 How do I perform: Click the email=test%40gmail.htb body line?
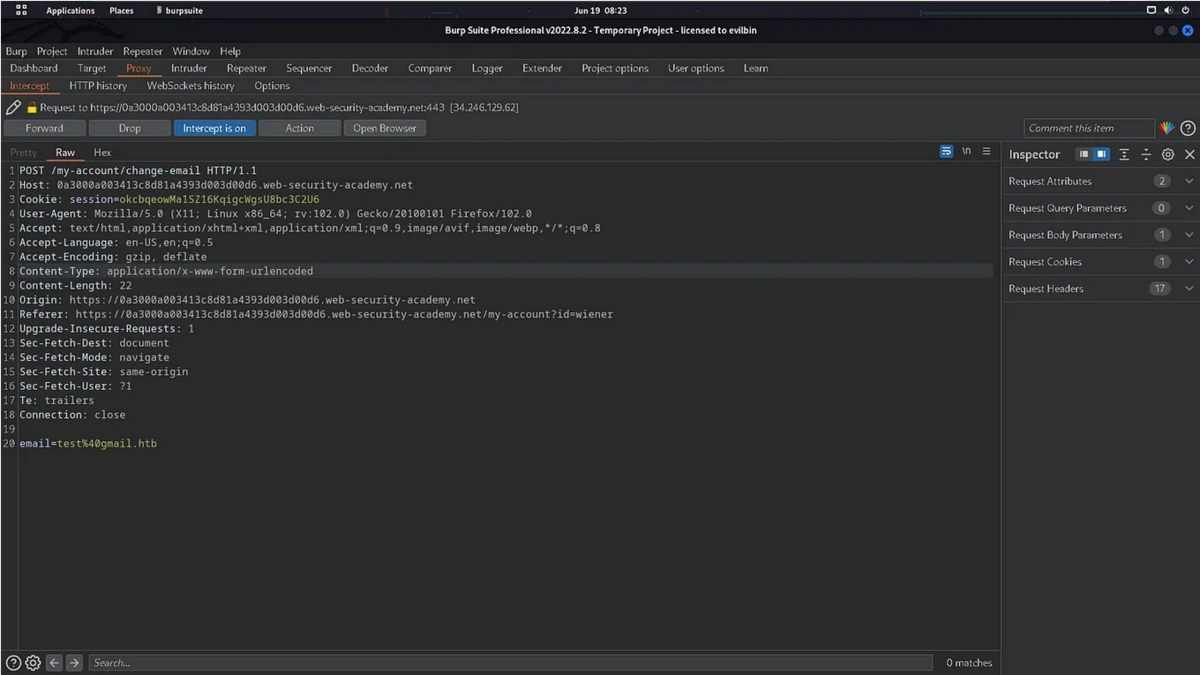point(88,443)
